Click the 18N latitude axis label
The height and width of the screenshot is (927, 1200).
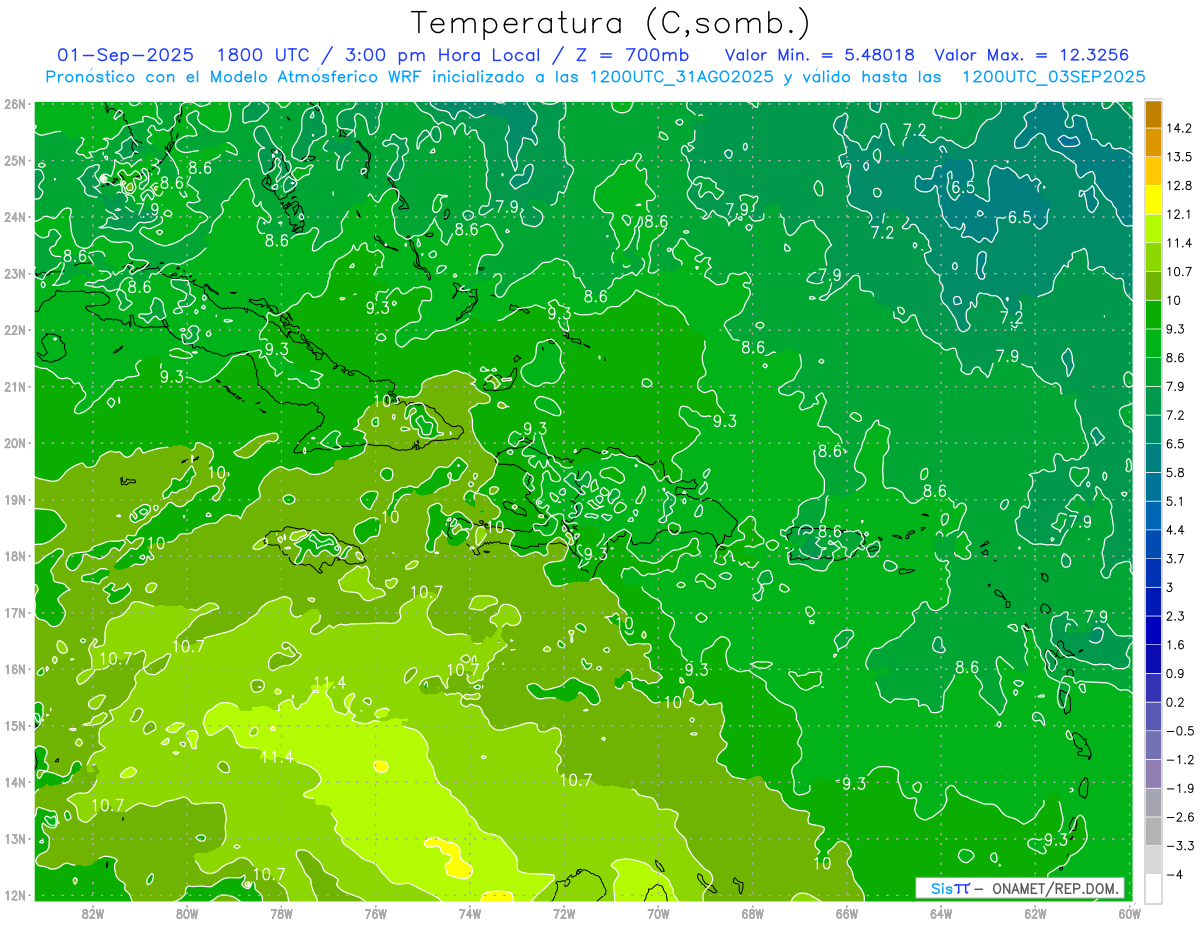tap(15, 556)
